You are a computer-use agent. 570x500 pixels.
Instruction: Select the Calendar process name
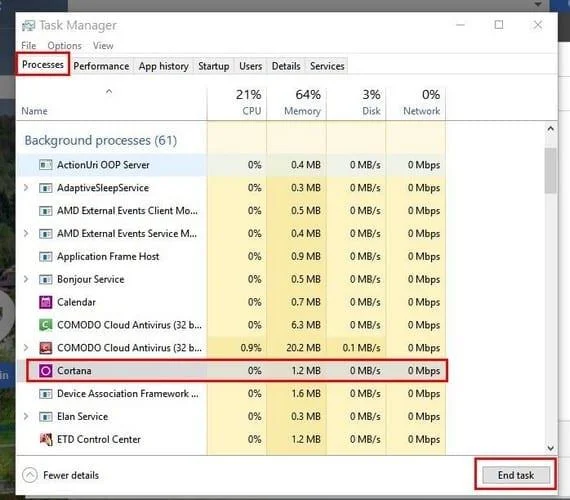(x=76, y=302)
